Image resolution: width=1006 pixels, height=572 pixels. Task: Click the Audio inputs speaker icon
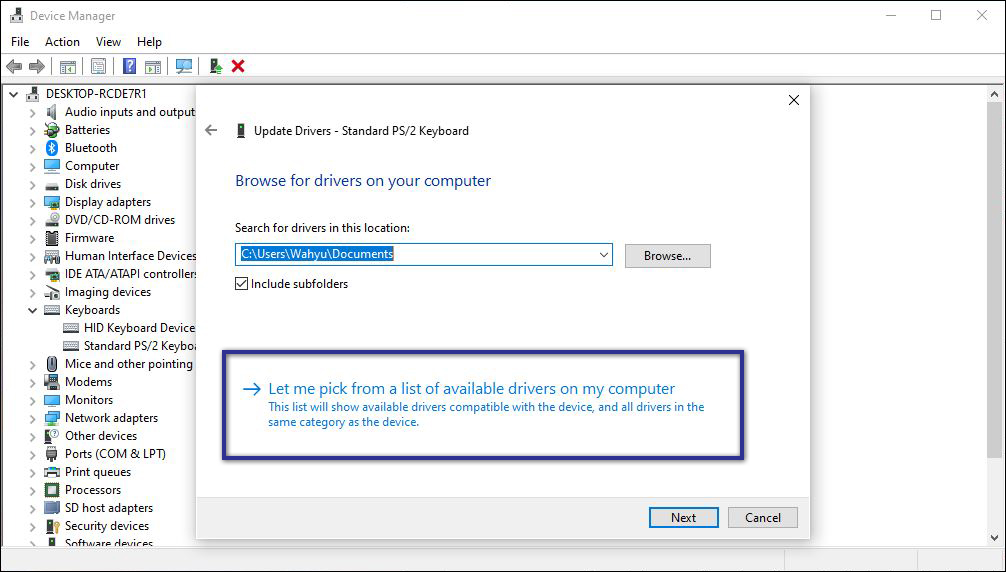point(52,112)
